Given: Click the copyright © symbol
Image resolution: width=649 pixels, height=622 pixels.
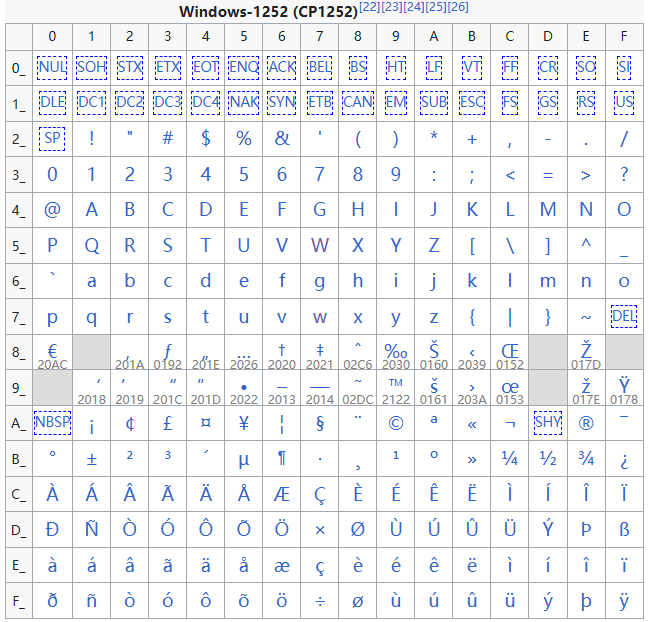Looking at the screenshot, I should tap(396, 423).
